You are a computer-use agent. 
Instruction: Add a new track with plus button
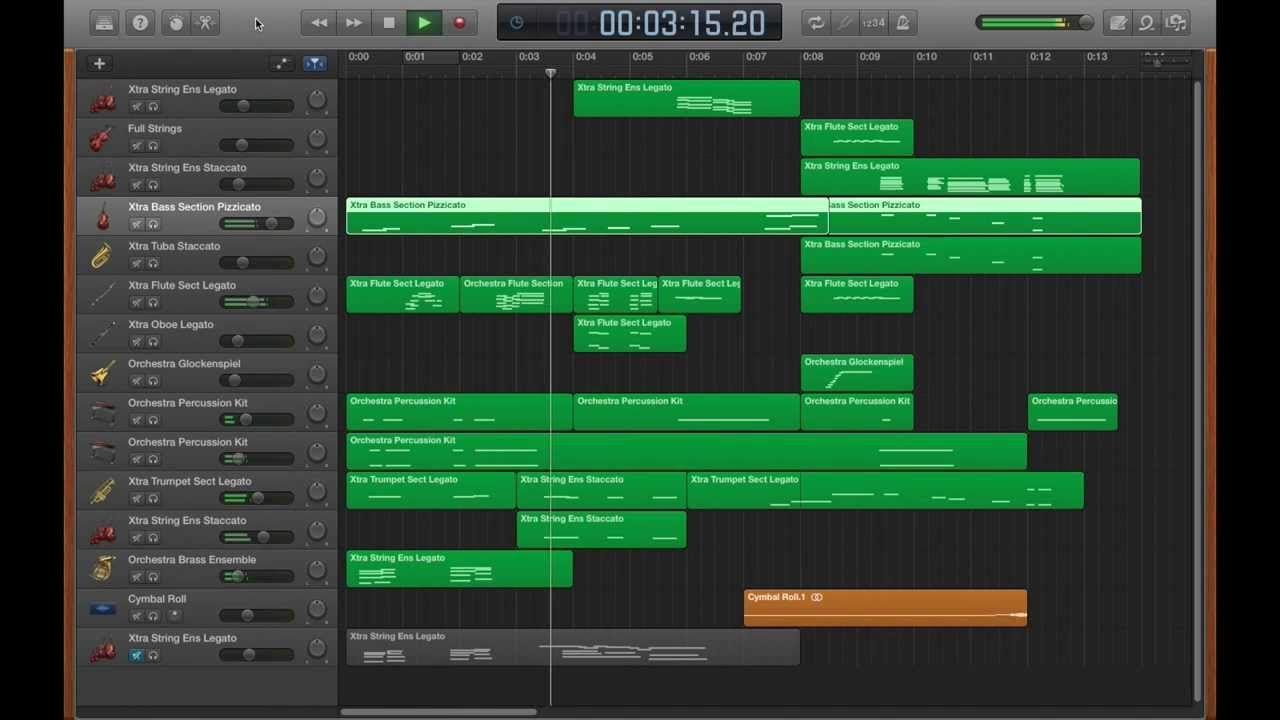(99, 64)
